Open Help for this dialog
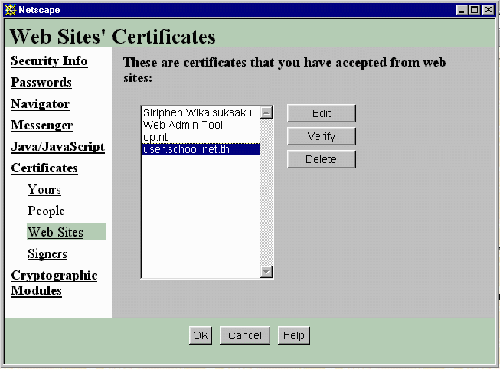Viewport: 500px width, 369px height. 294,335
